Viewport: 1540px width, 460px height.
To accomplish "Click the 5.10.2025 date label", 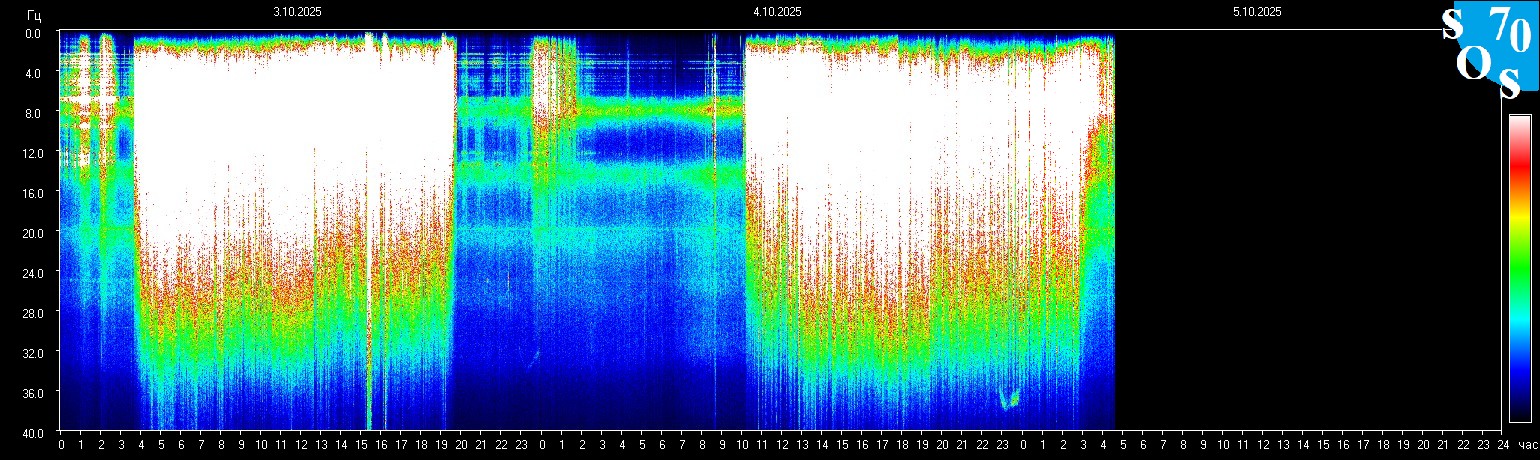I will (1257, 12).
